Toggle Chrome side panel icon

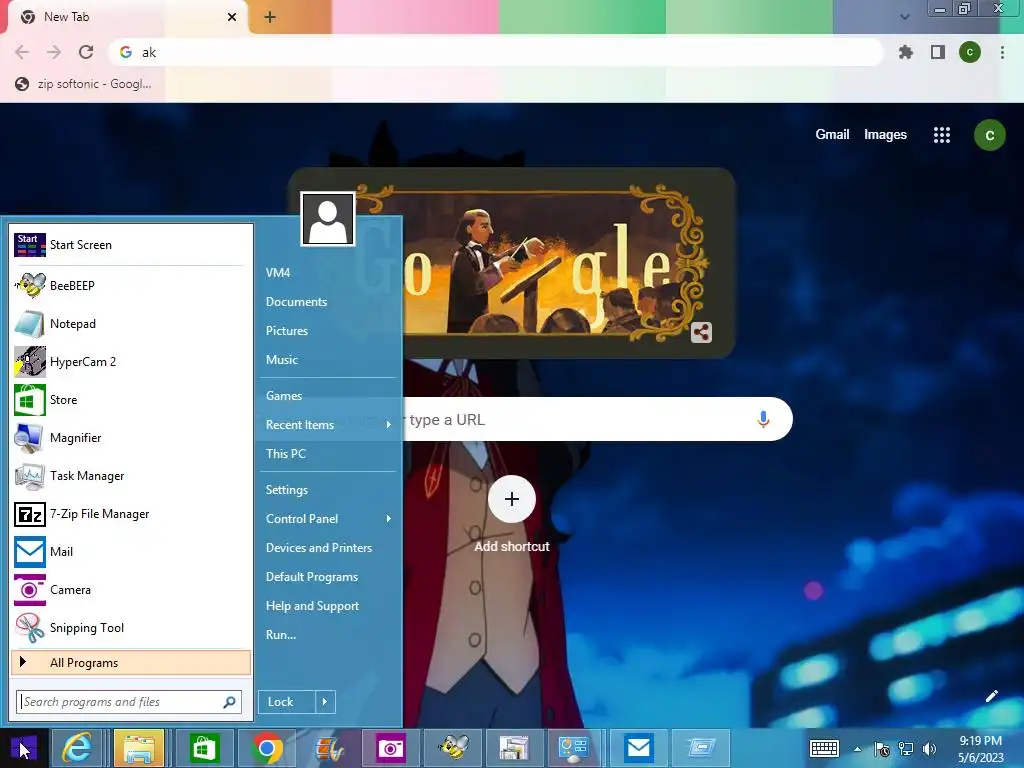[938, 52]
